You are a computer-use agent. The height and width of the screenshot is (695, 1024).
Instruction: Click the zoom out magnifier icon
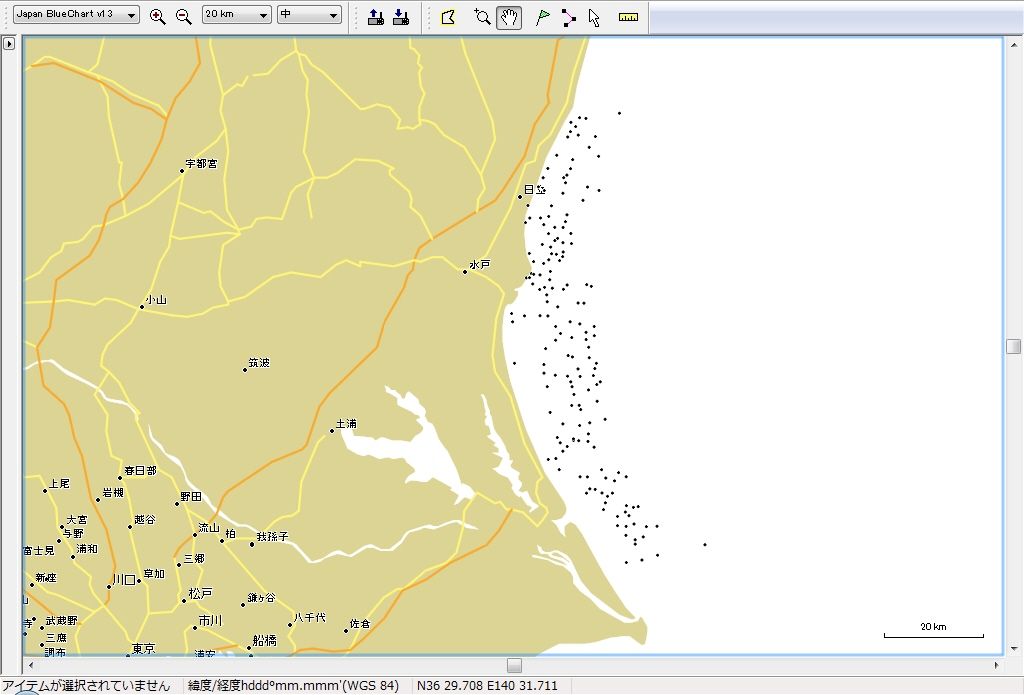[184, 17]
